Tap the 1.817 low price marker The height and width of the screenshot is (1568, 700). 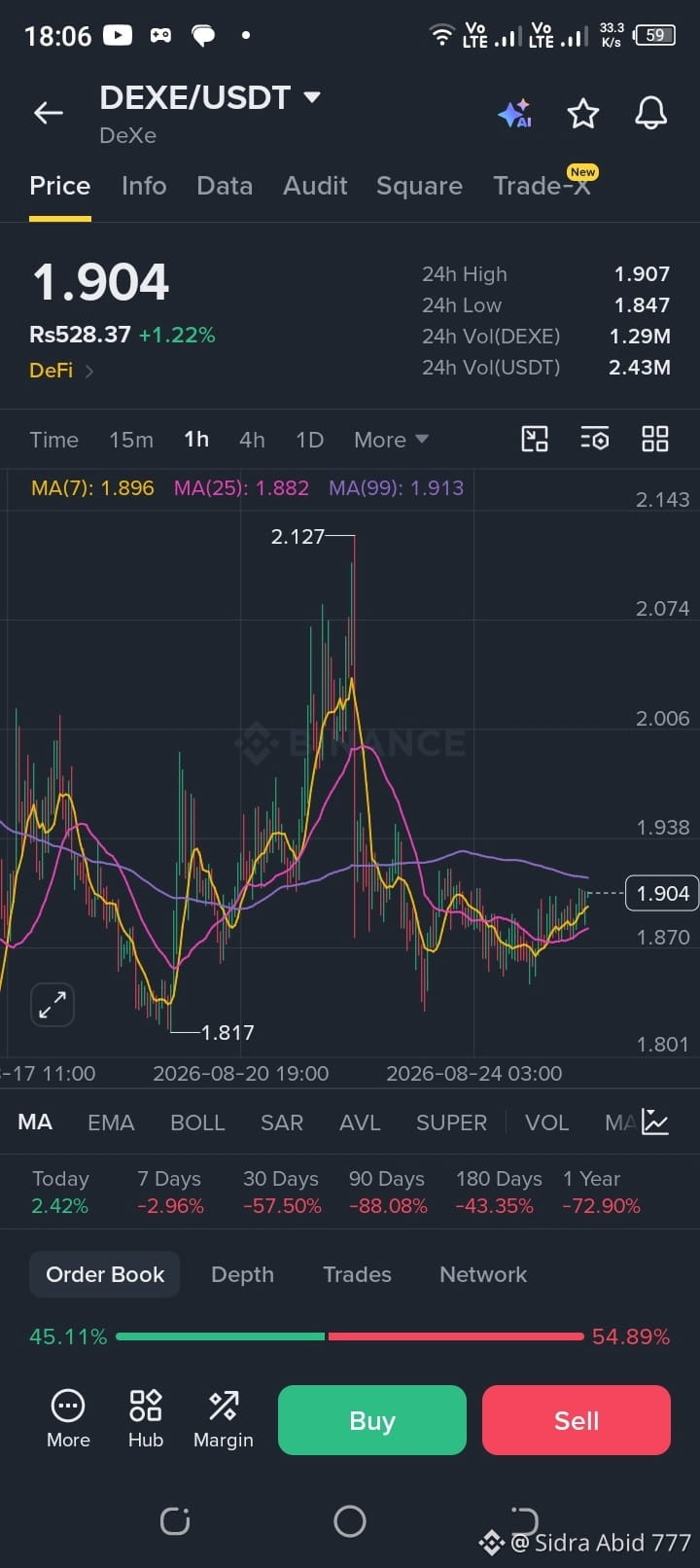tap(227, 1033)
